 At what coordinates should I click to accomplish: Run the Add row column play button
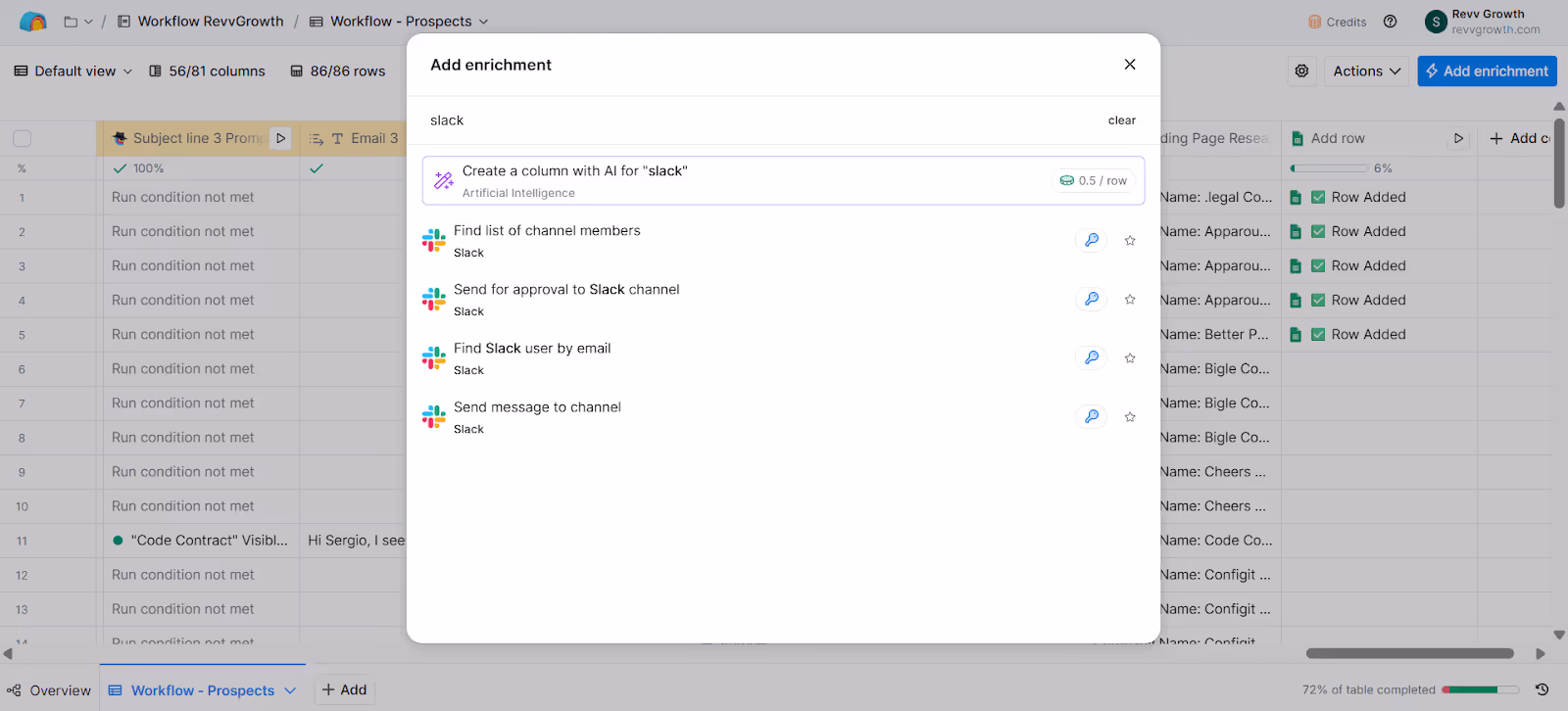click(x=1458, y=138)
